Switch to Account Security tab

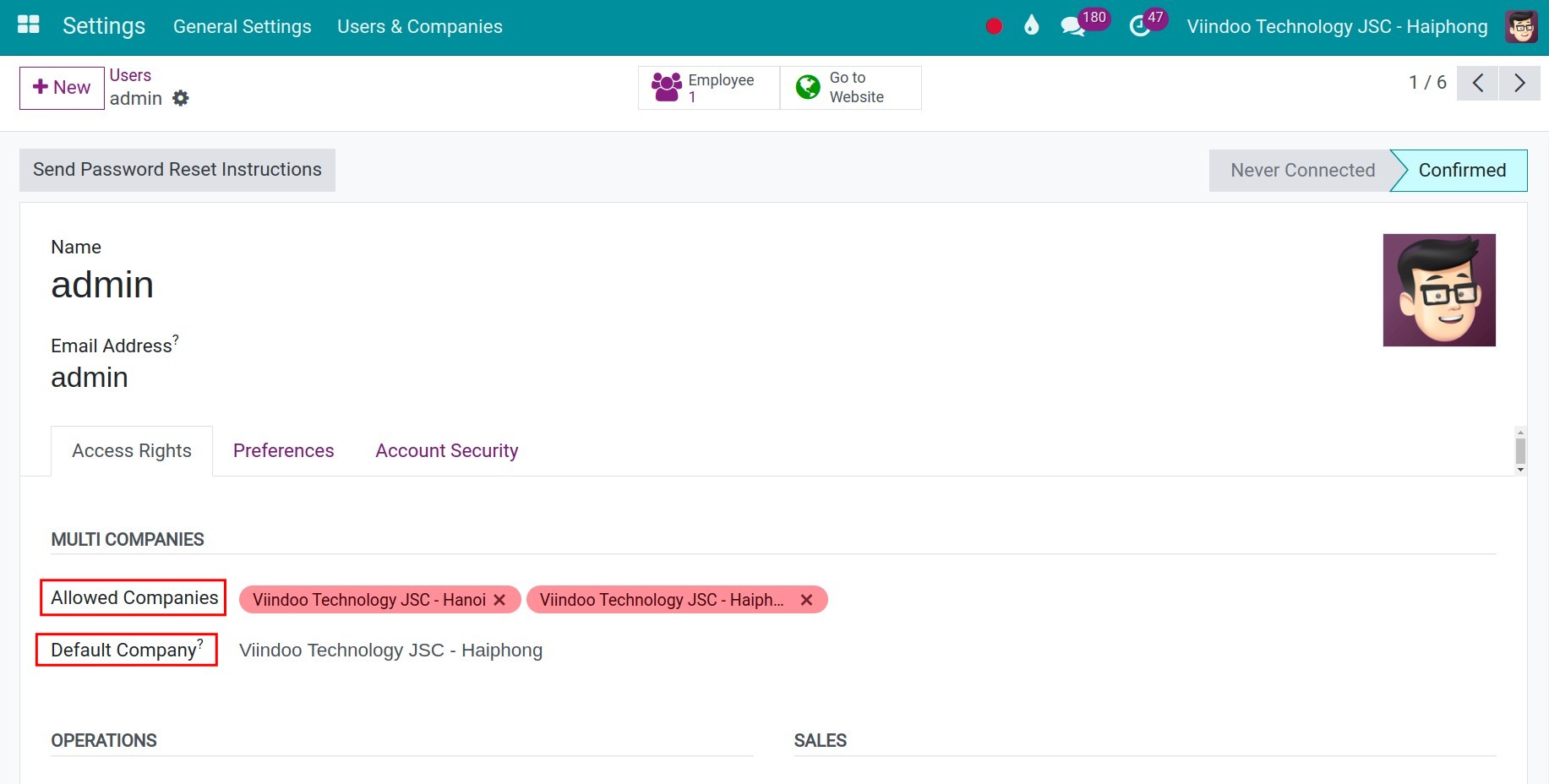tap(447, 451)
